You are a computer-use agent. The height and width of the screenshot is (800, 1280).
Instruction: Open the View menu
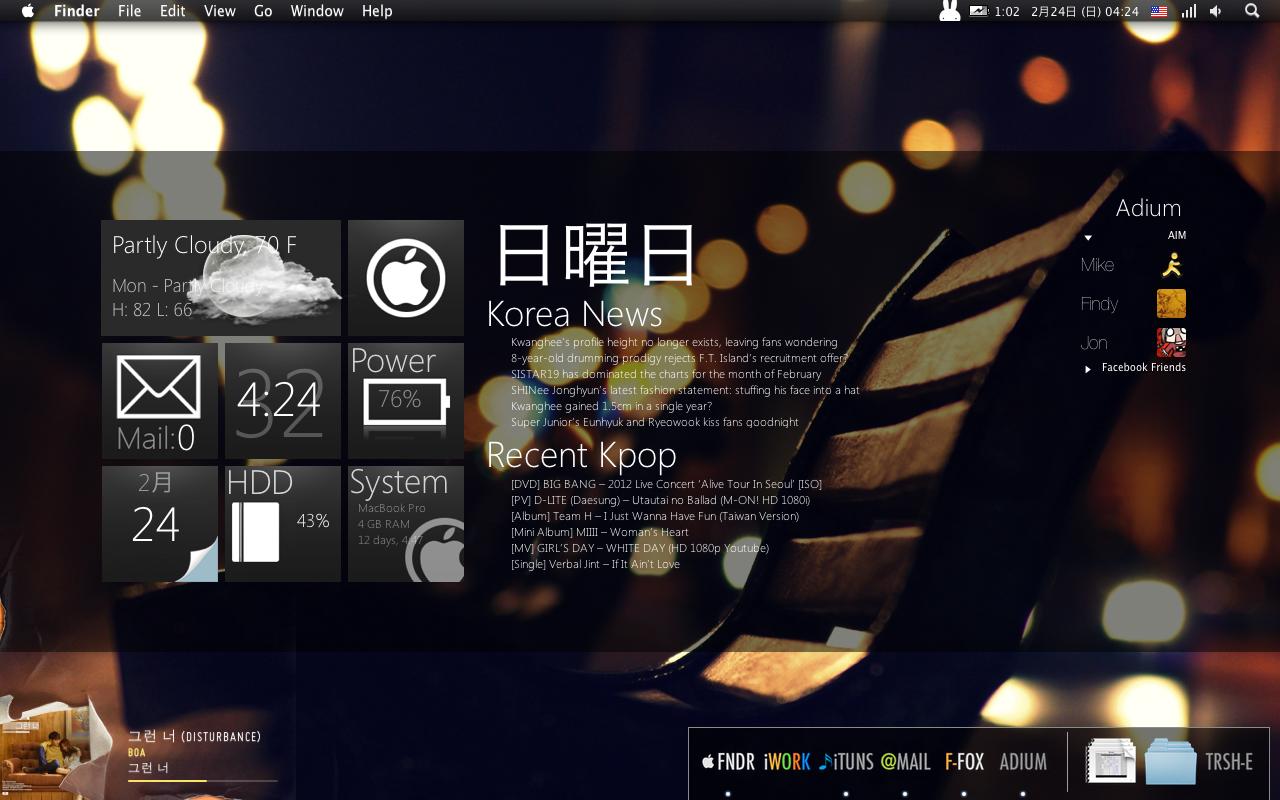[x=219, y=11]
